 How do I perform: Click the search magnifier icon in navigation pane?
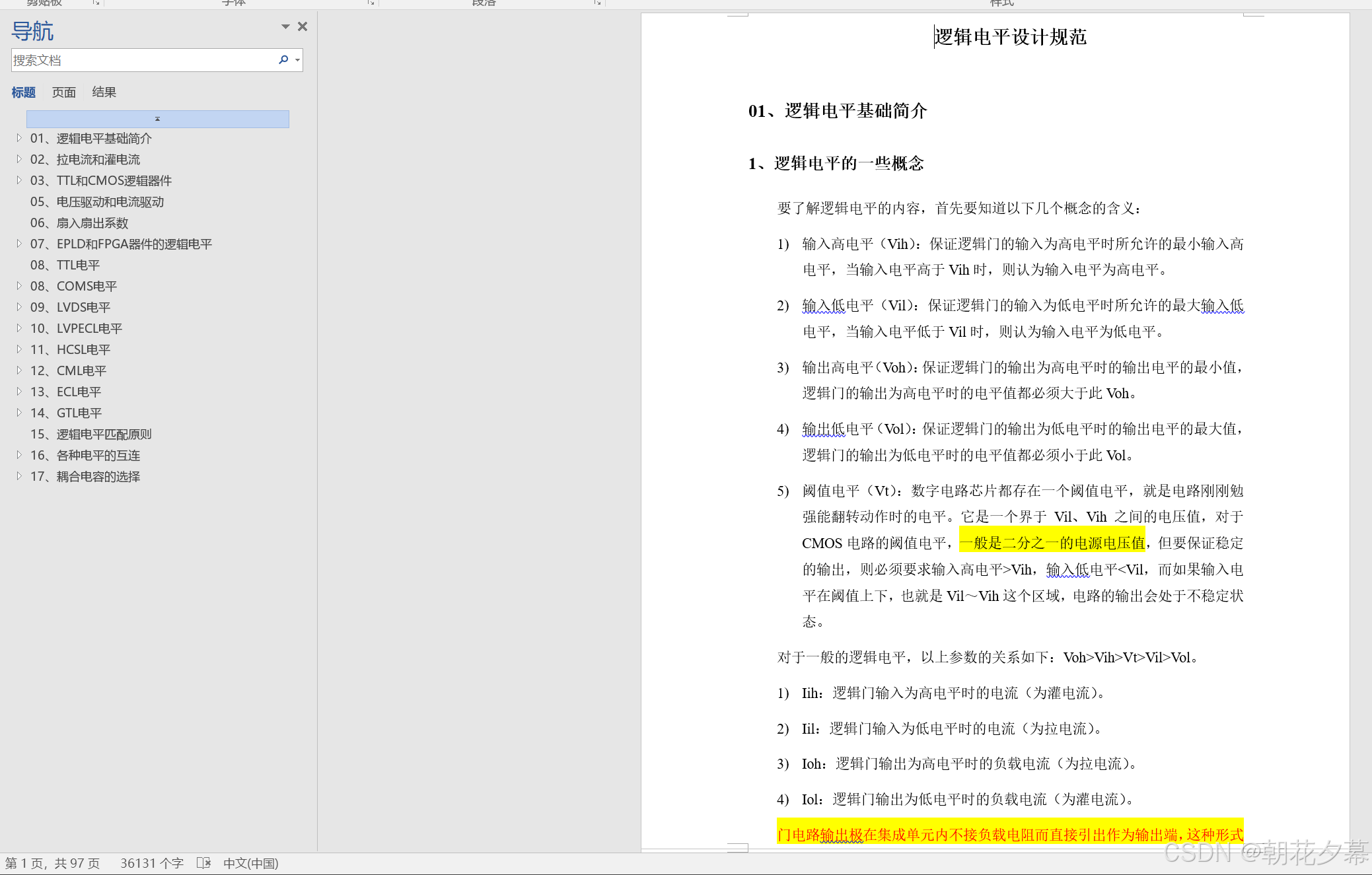pos(283,60)
